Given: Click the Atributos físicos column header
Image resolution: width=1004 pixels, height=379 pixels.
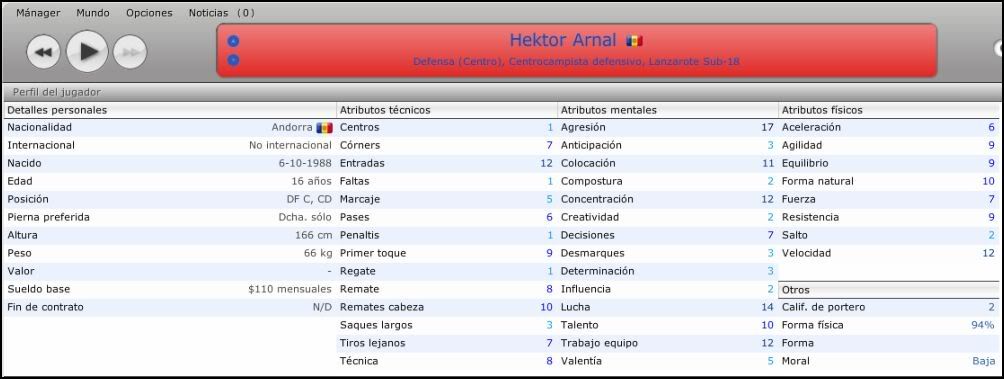Looking at the screenshot, I should click(822, 110).
